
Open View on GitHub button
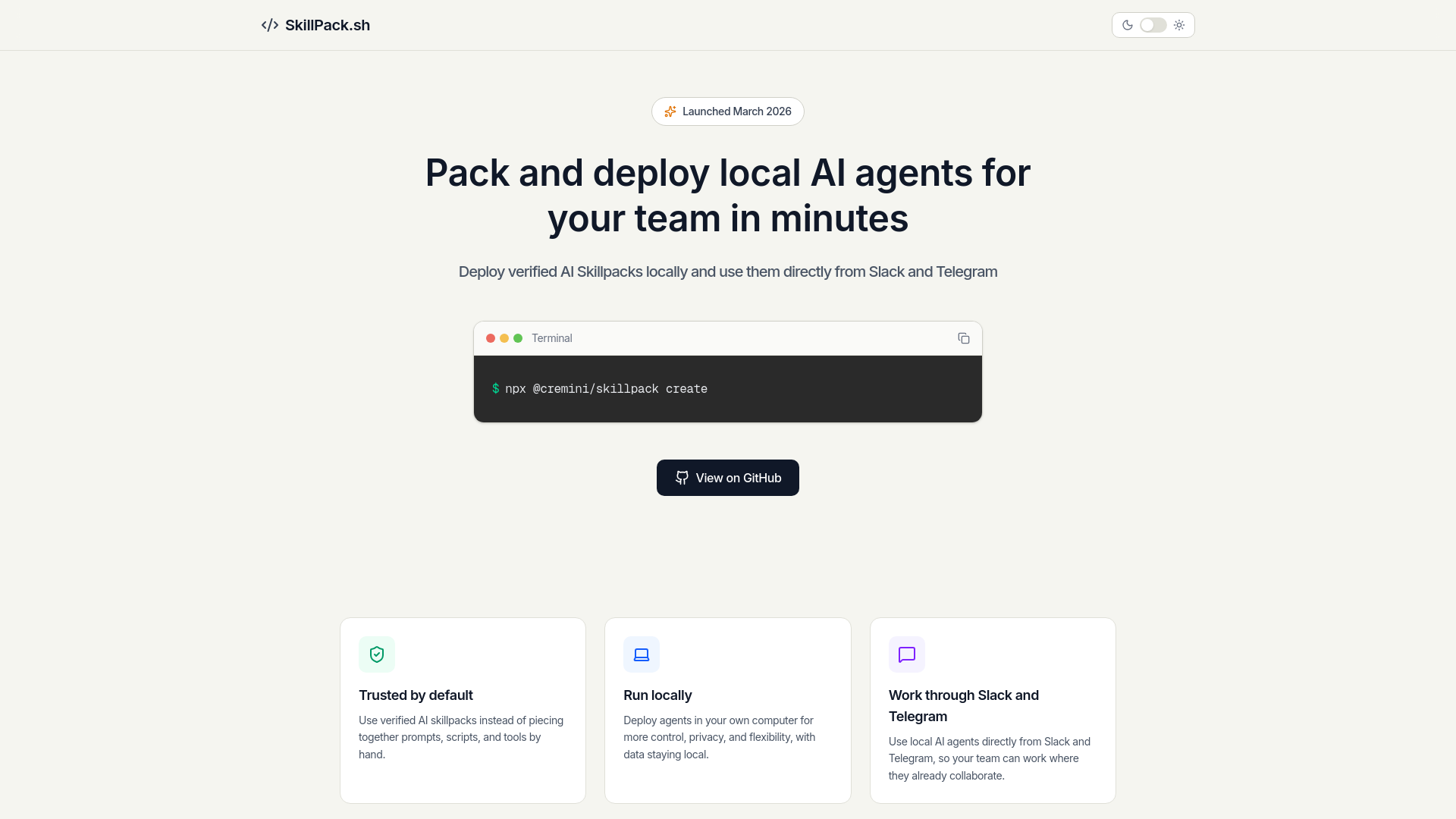(x=728, y=478)
